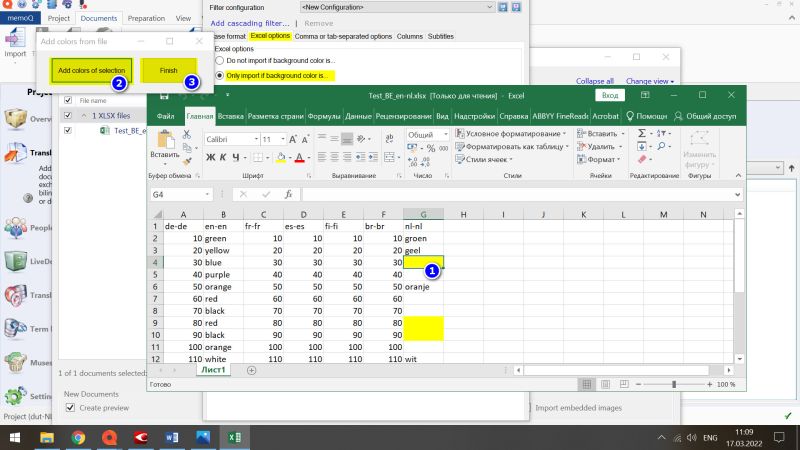The width and height of the screenshot is (800, 450).
Task: Click the percent style icon
Action: (431, 148)
